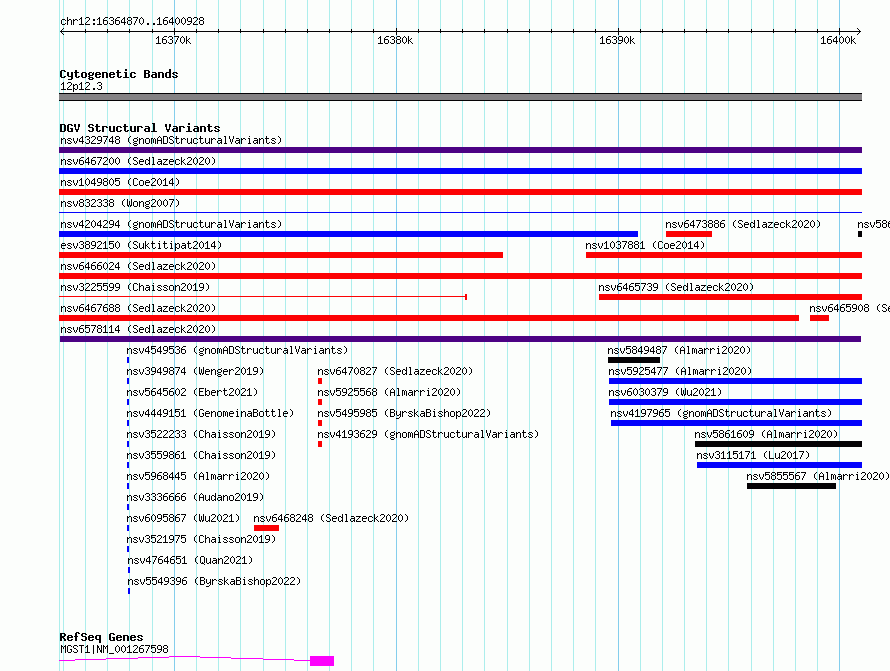Click nsv5645602 (Ebert2021) label
The width and height of the screenshot is (890, 671).
click(x=192, y=392)
